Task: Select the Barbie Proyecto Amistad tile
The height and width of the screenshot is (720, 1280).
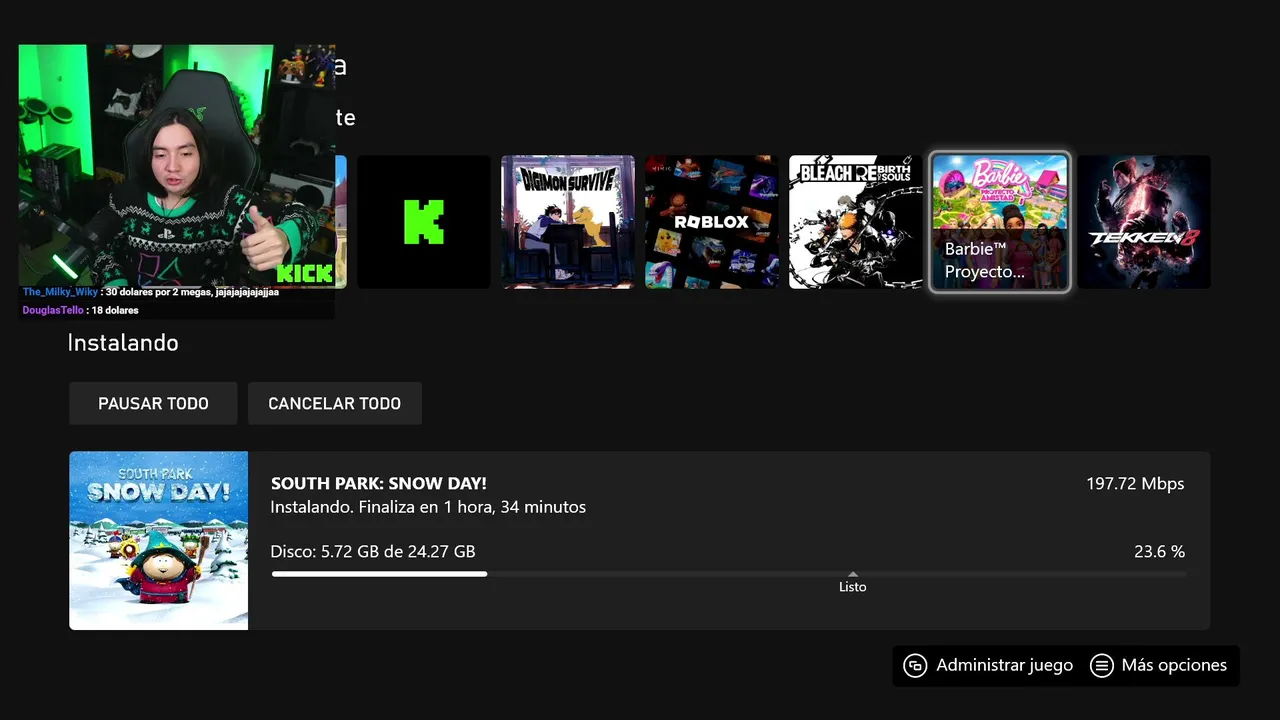Action: point(1000,222)
